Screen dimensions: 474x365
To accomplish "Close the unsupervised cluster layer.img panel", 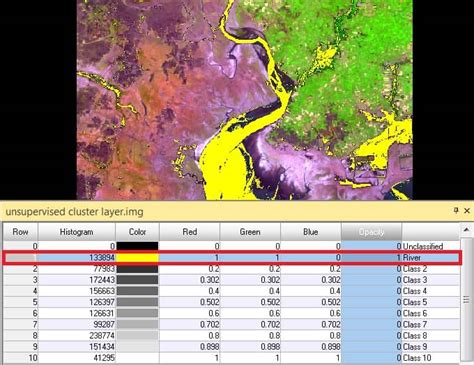I will 467,211.
